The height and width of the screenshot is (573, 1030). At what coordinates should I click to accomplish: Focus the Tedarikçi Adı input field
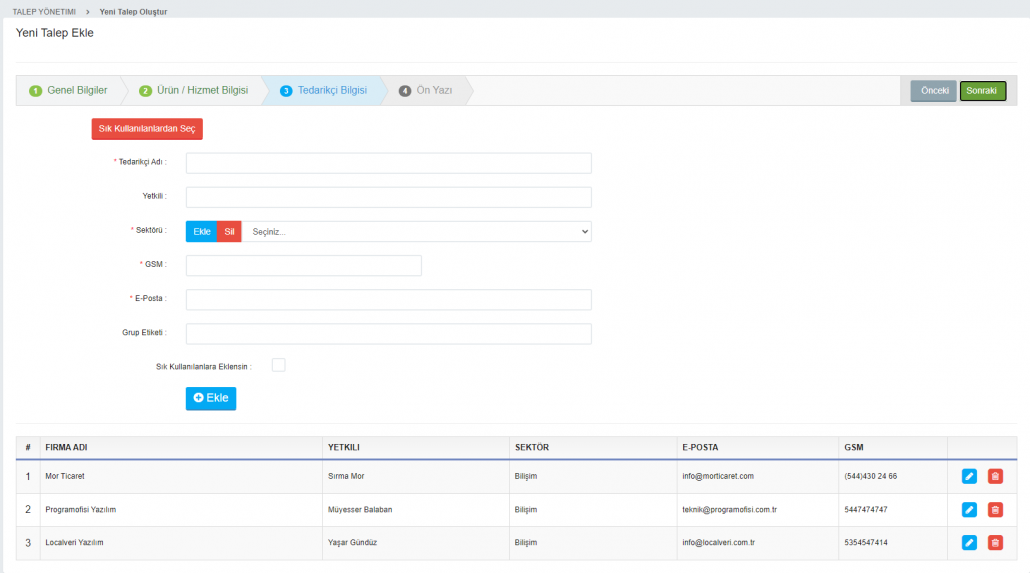coord(388,163)
